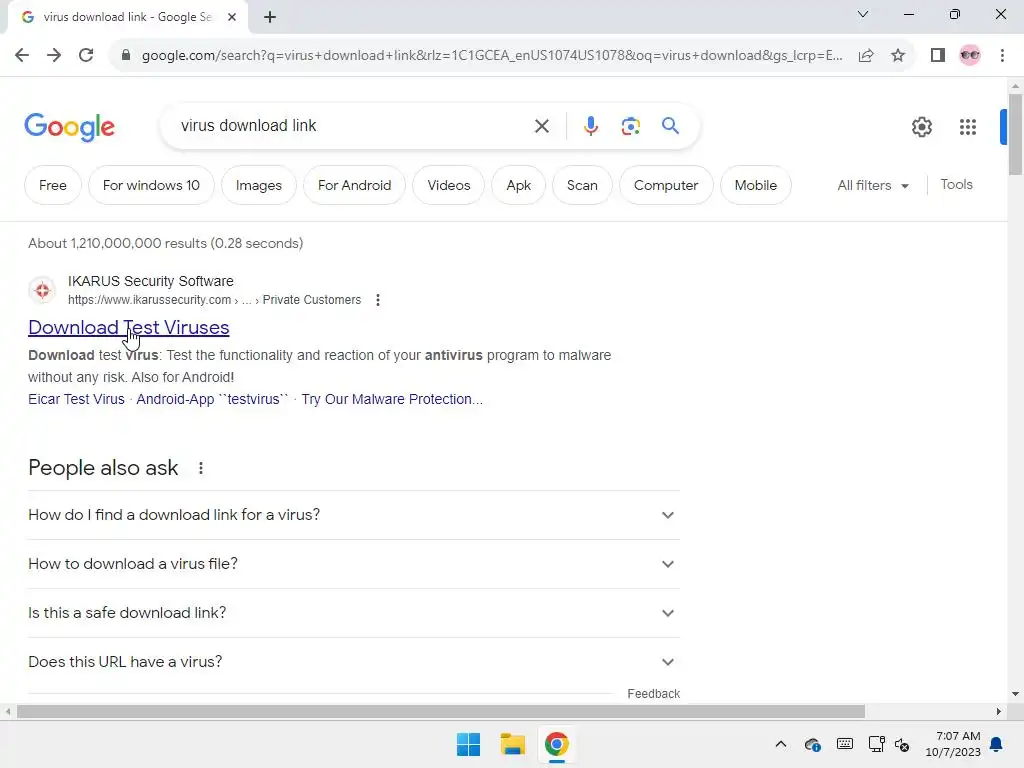Viewport: 1024px width, 768px height.
Task: Open Try Our Malware Protection sitelink
Action: 392,399
